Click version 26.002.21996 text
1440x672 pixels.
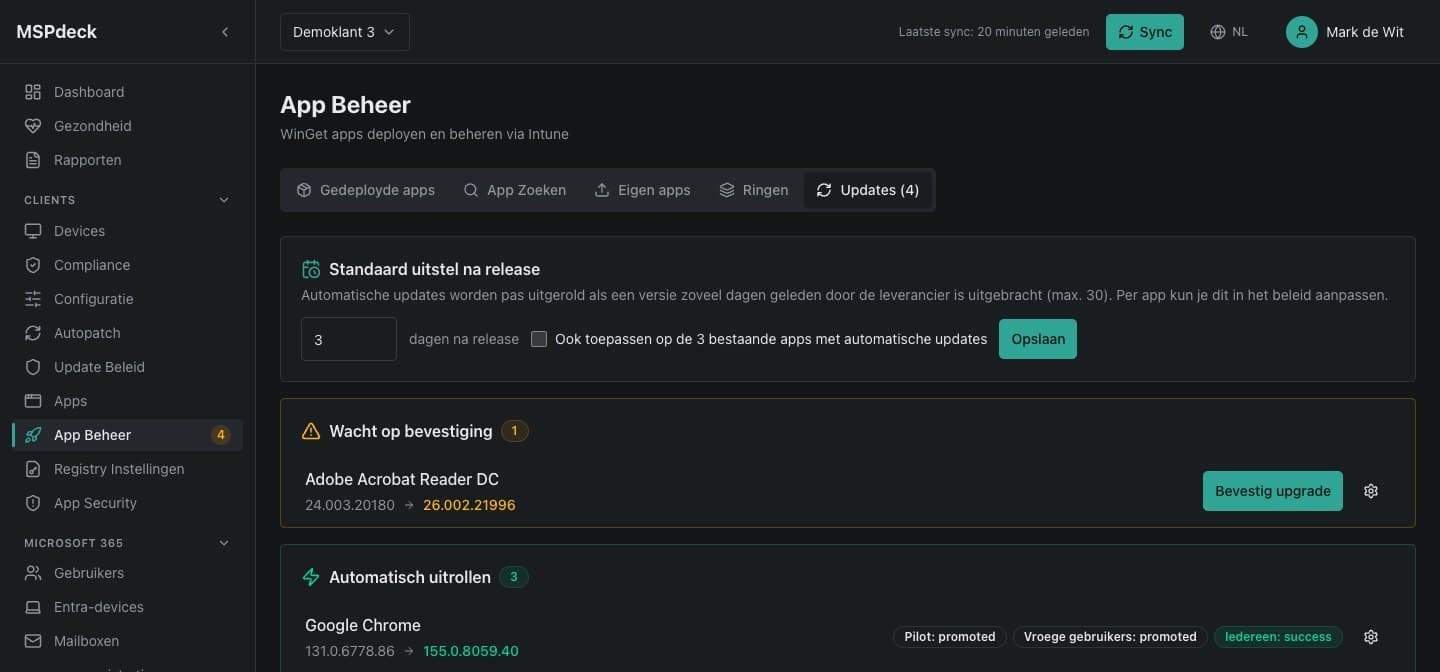[x=469, y=505]
